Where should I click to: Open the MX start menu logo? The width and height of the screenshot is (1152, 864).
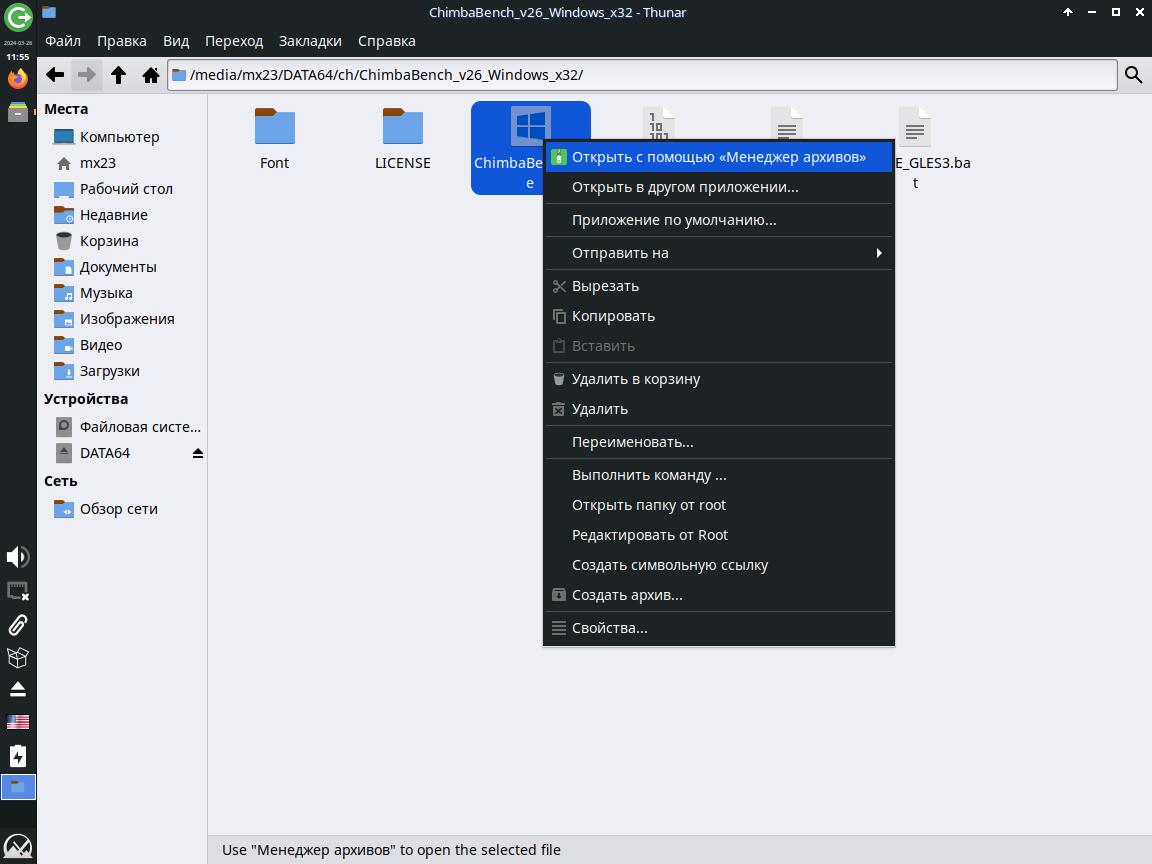pyautogui.click(x=18, y=847)
